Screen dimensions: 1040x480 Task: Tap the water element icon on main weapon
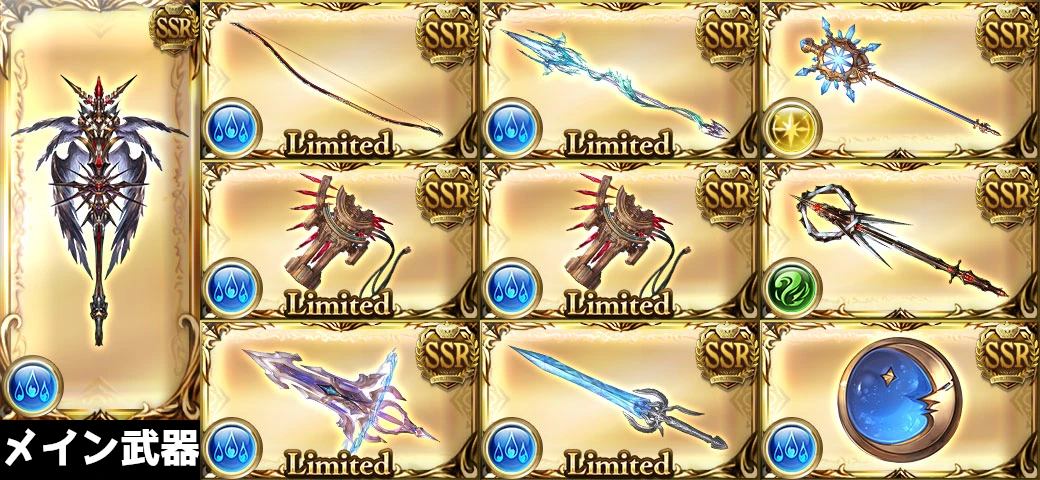point(32,386)
